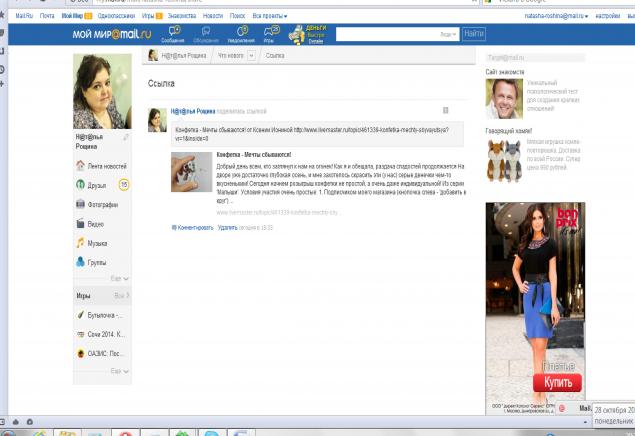The image size is (635, 436).
Task: Launch the Бутылочка game icon
Action: 80,315
